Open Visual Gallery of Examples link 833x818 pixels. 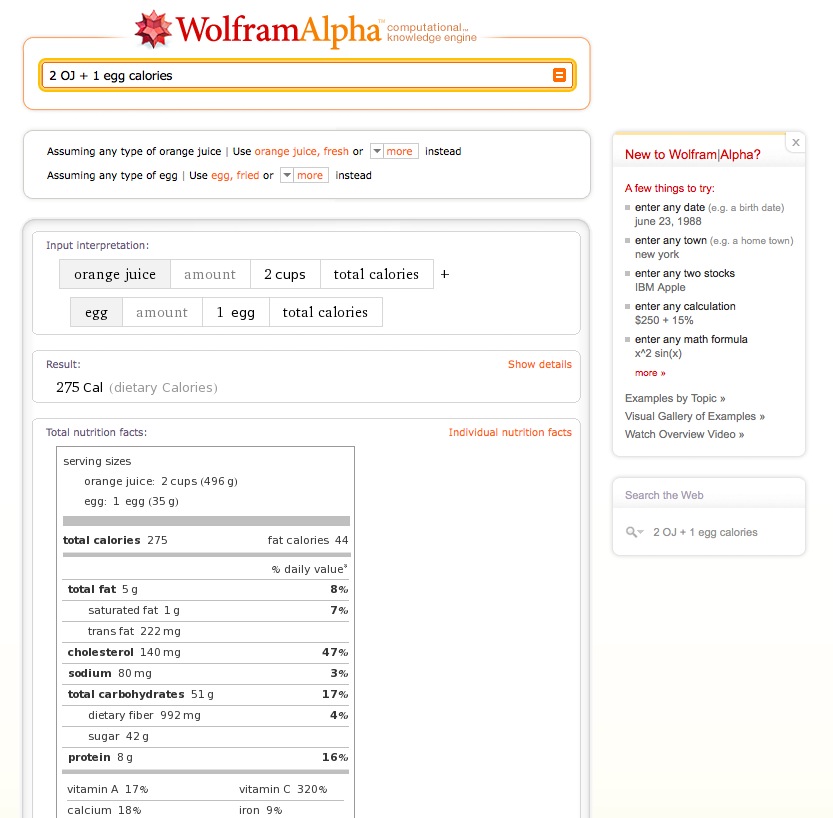point(695,416)
